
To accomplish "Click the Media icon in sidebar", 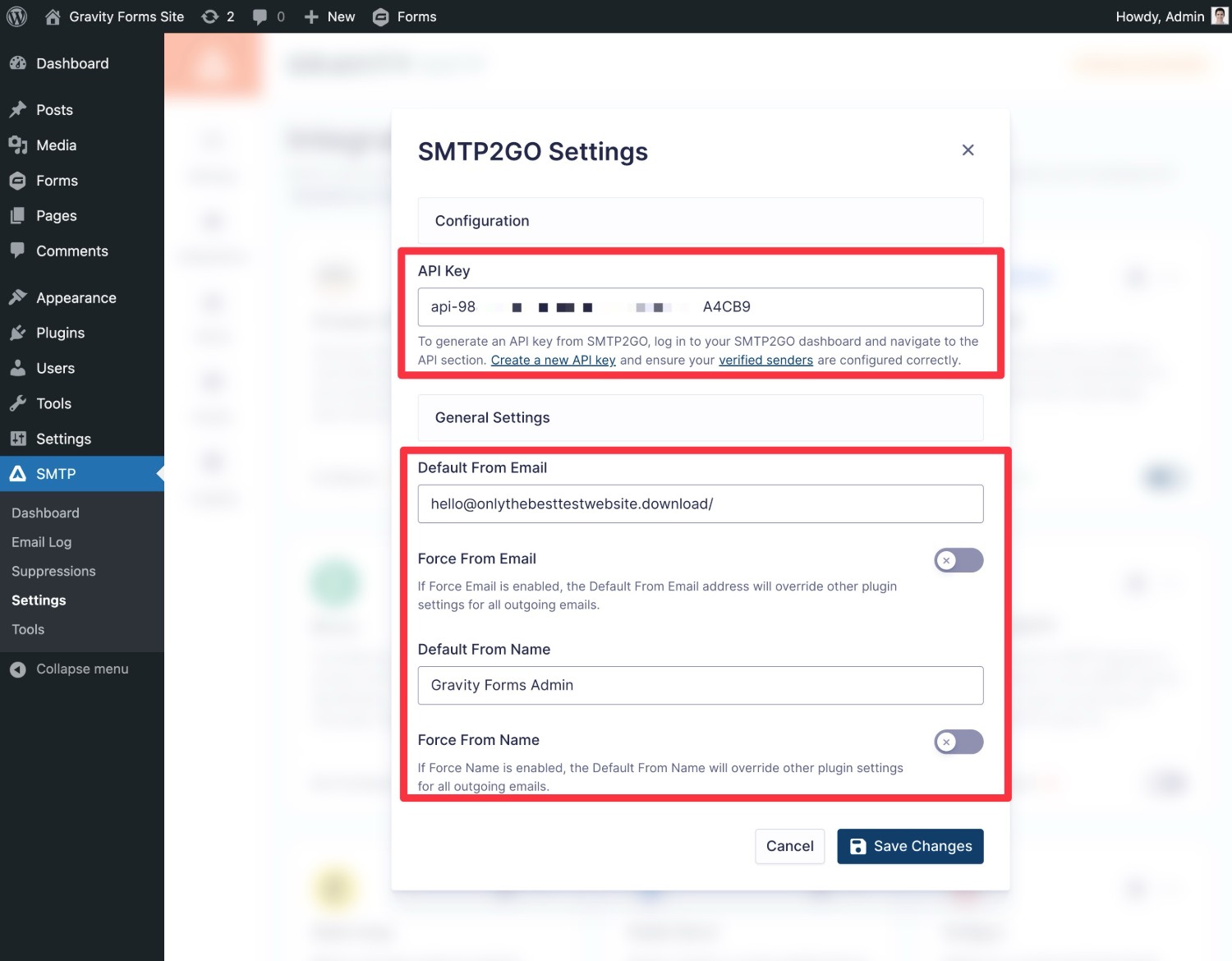I will 17,145.
